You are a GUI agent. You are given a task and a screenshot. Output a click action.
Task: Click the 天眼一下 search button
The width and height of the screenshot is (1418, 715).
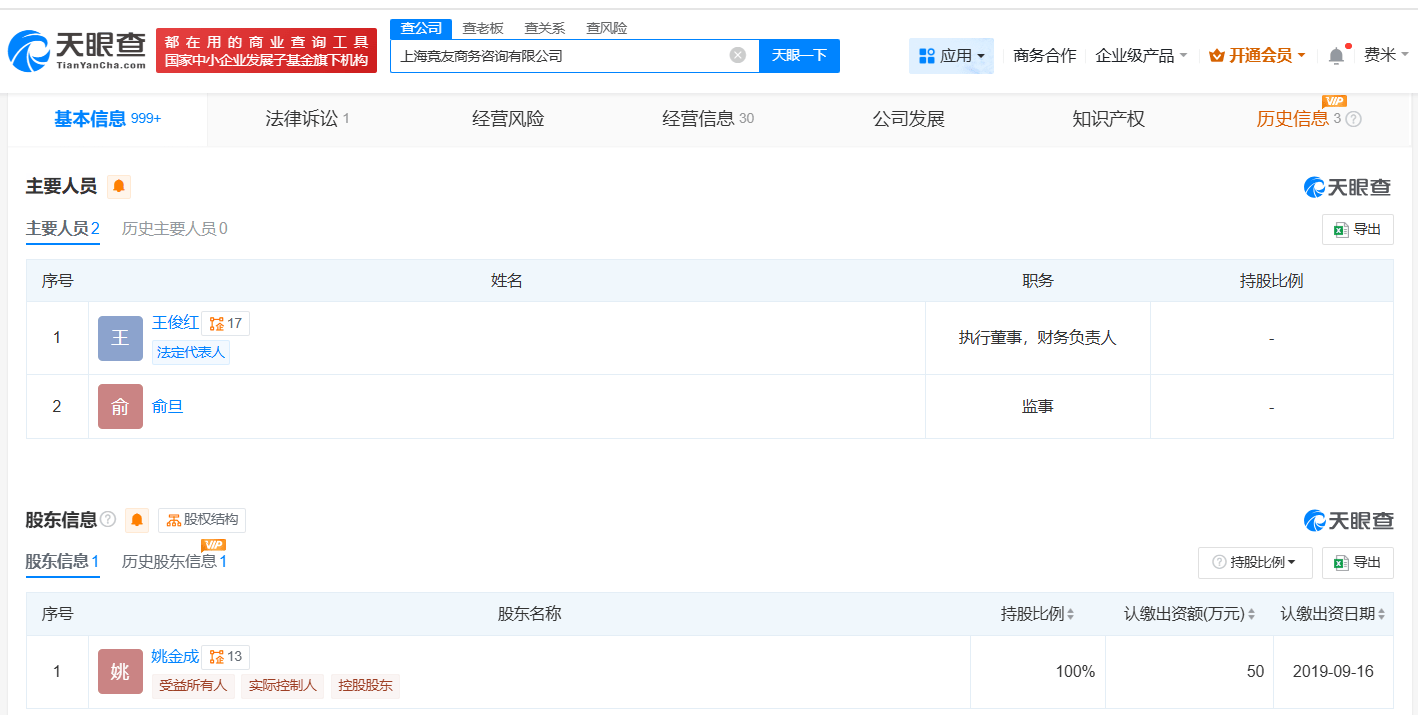tap(798, 56)
